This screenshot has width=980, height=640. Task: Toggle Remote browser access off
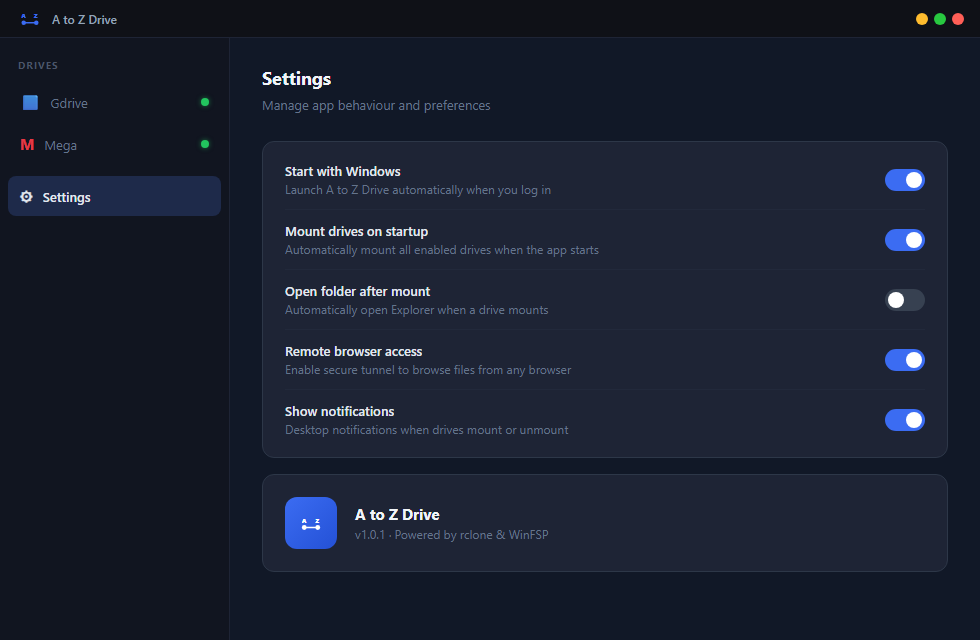(x=904, y=360)
